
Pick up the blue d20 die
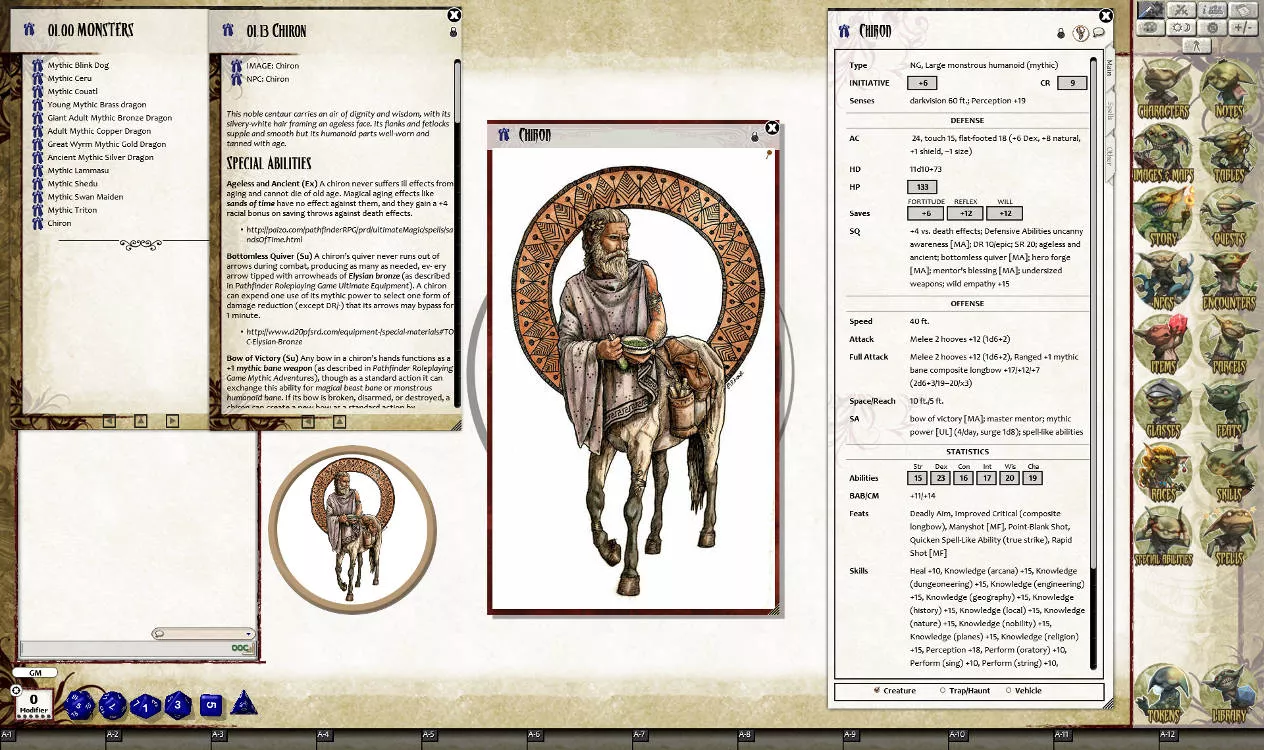80,706
